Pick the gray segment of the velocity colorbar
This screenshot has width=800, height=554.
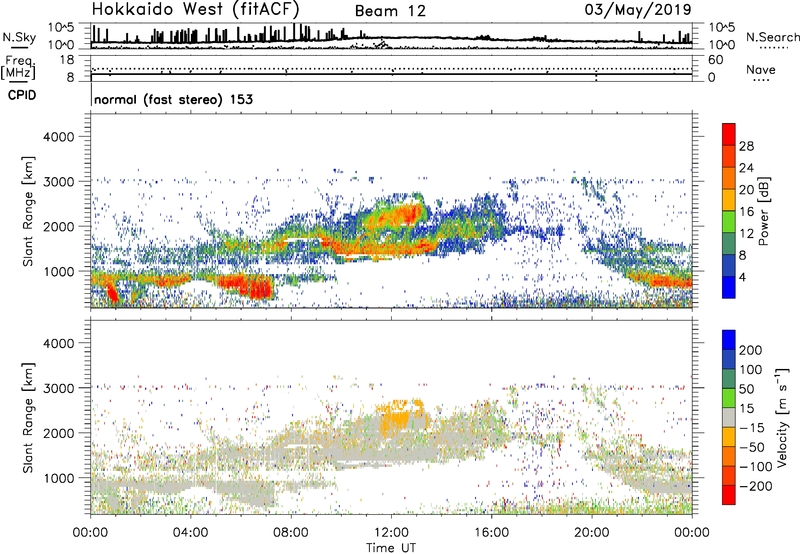tap(729, 417)
